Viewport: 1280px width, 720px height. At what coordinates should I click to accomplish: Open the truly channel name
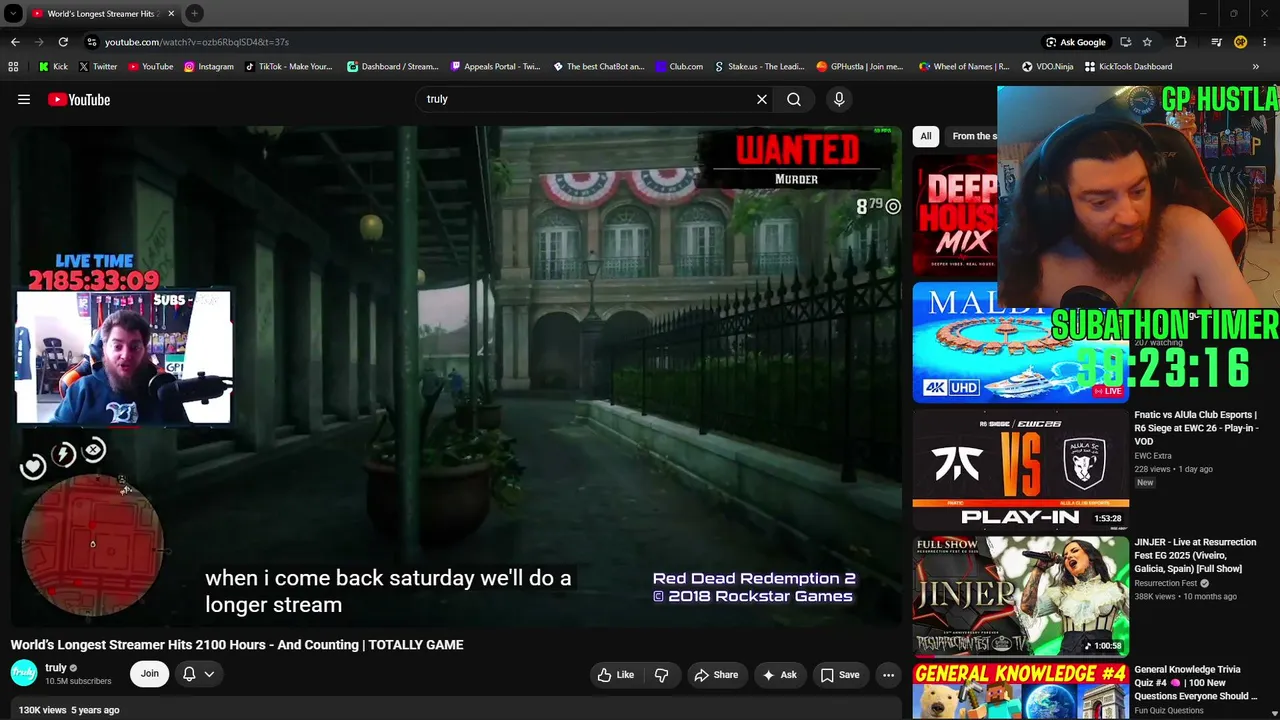click(56, 667)
